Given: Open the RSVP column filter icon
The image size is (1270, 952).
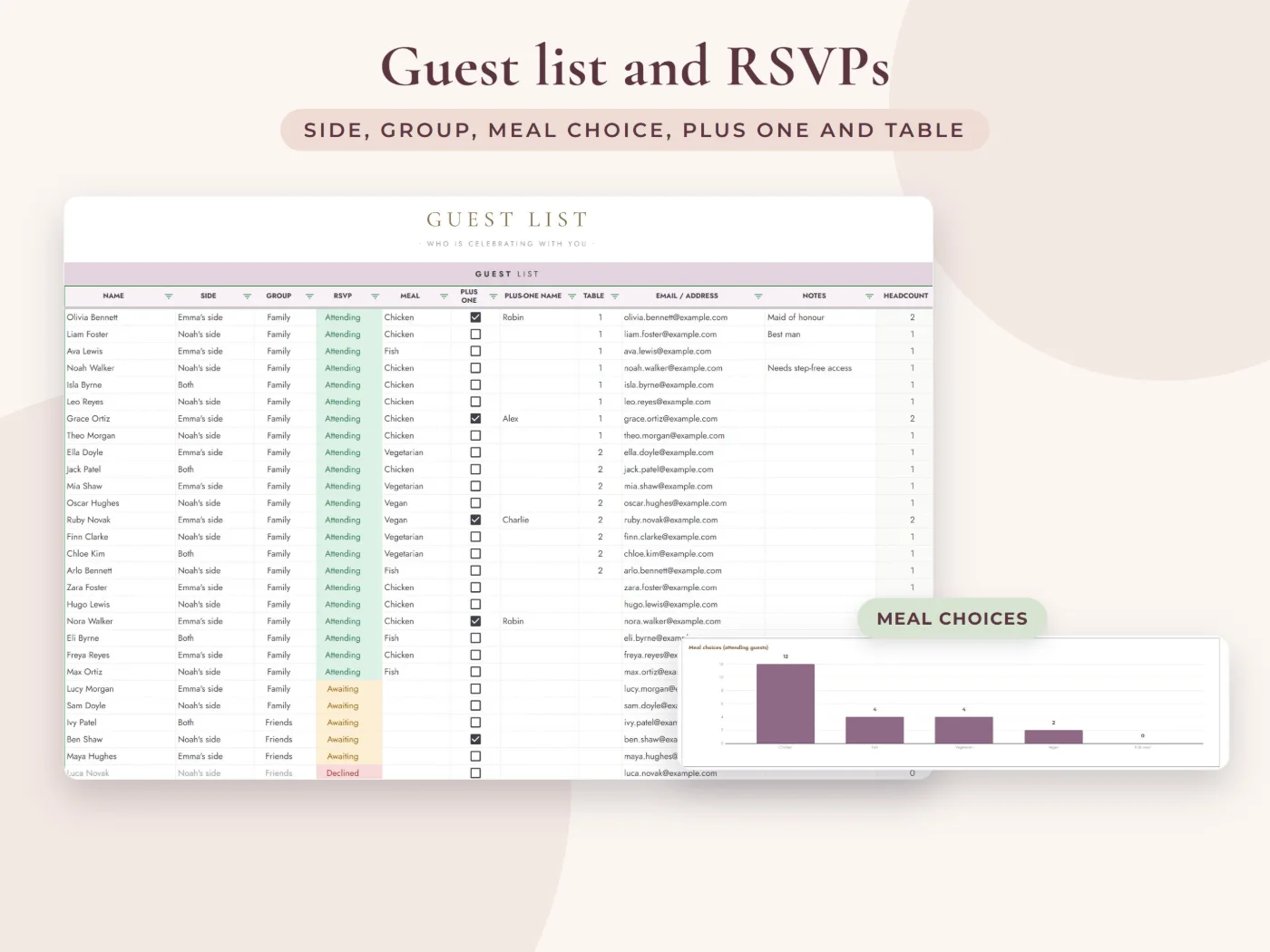Looking at the screenshot, I should pyautogui.click(x=375, y=296).
